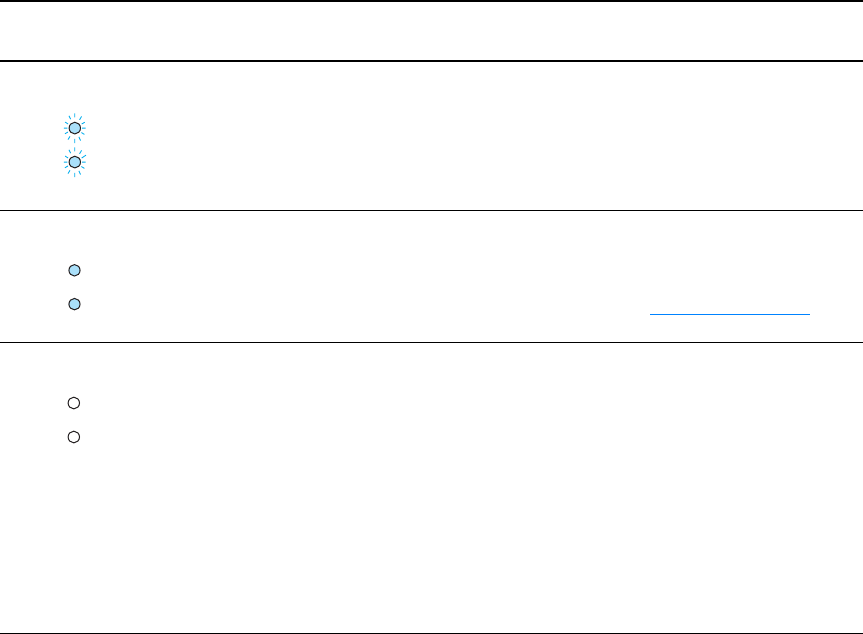Viewport: 863px width, 634px height.
Task: Choose the first steady blue circle
Action: point(73,271)
